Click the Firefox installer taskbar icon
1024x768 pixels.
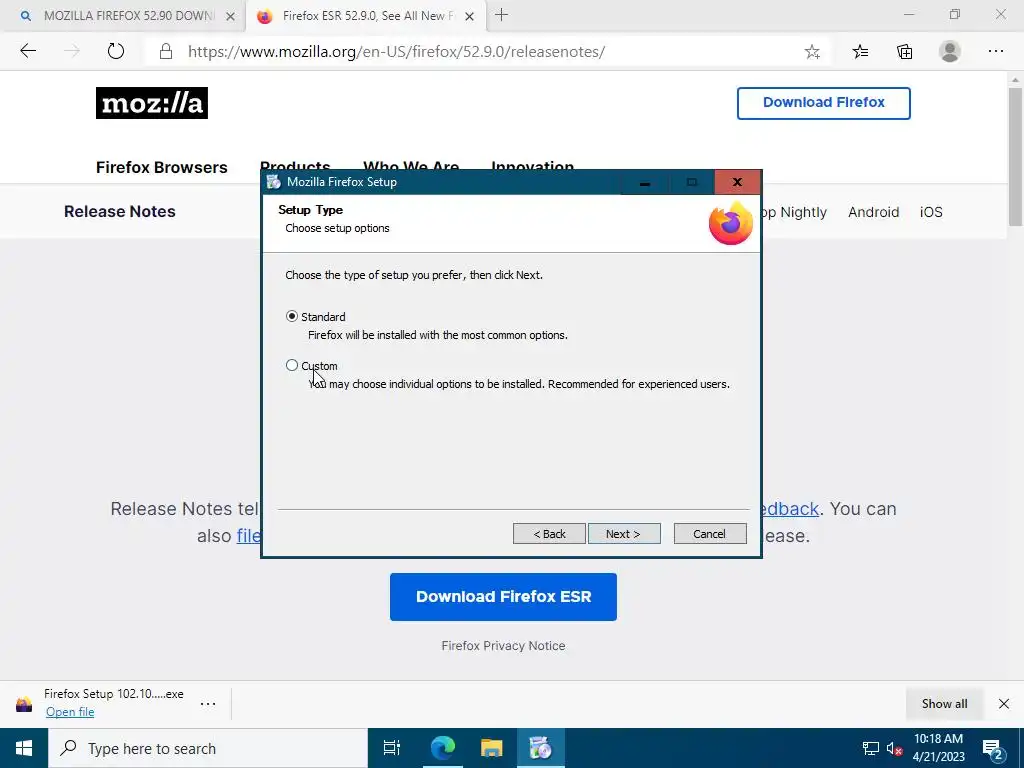(x=541, y=748)
